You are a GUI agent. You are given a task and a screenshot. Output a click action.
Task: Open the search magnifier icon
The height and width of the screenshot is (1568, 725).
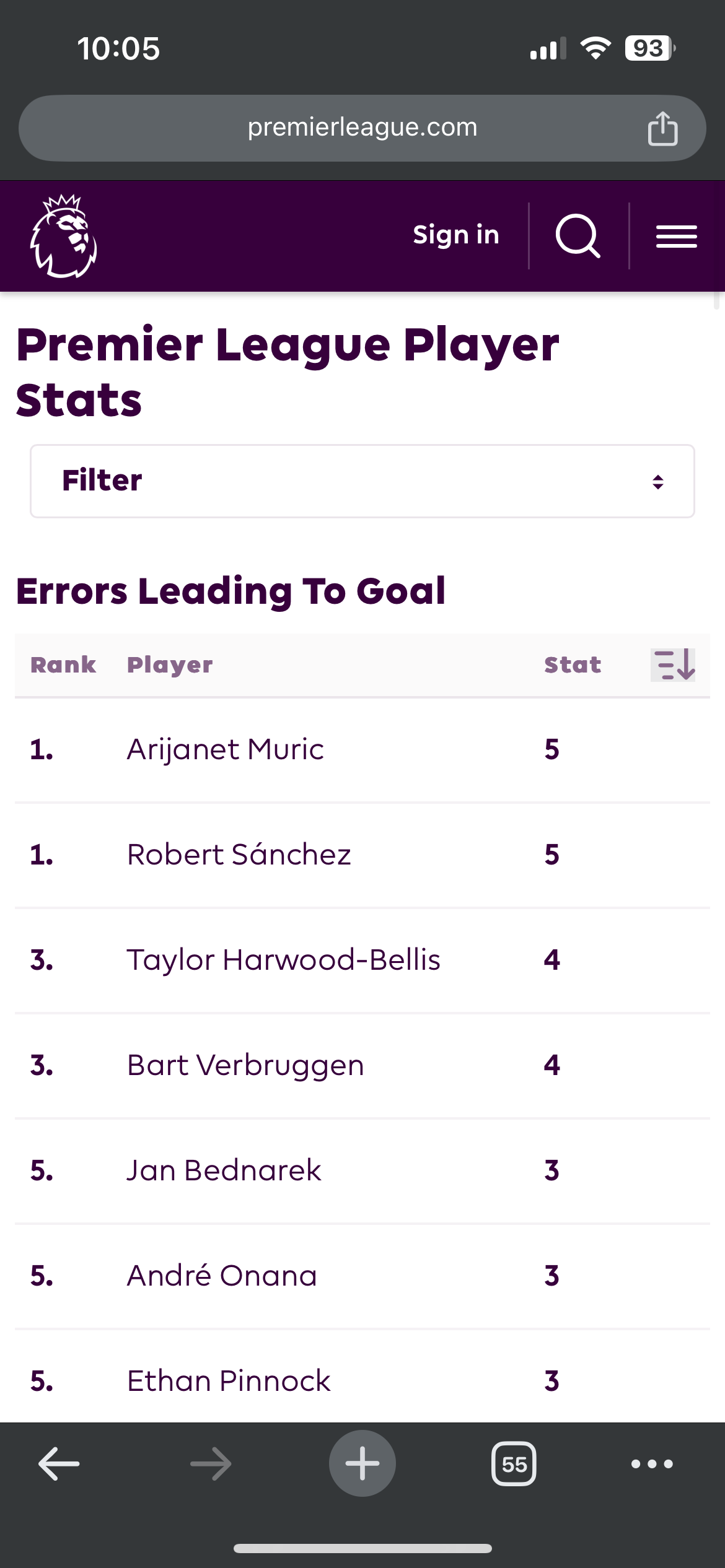point(578,236)
